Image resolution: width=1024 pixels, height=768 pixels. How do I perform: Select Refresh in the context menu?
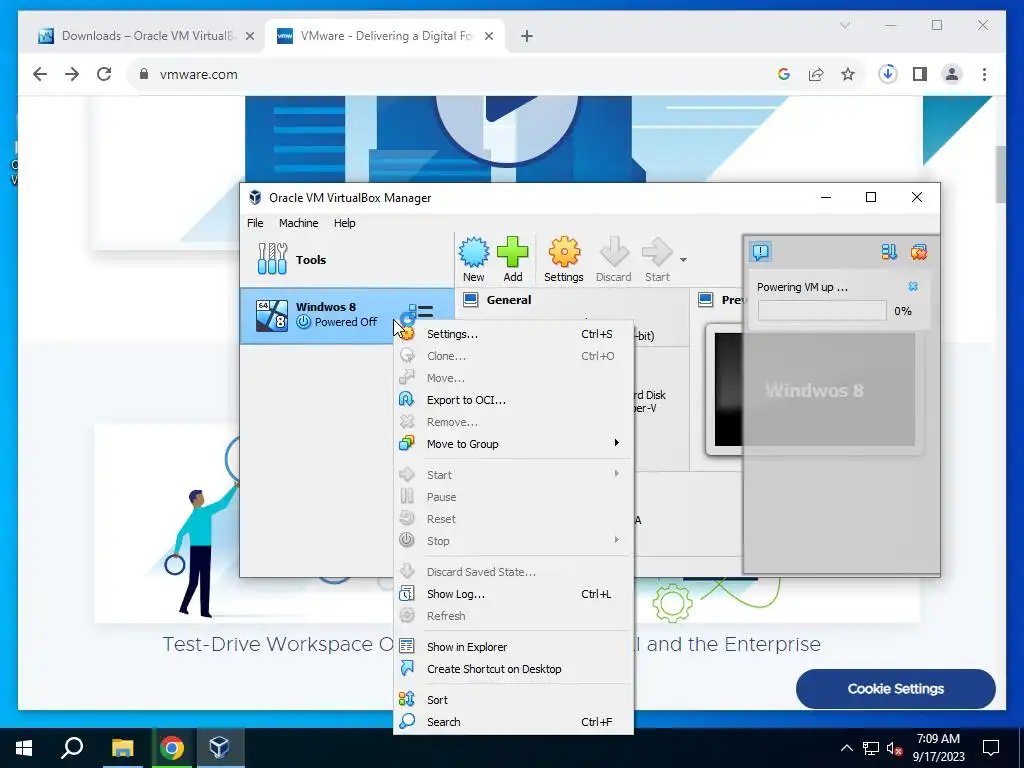(x=513, y=616)
